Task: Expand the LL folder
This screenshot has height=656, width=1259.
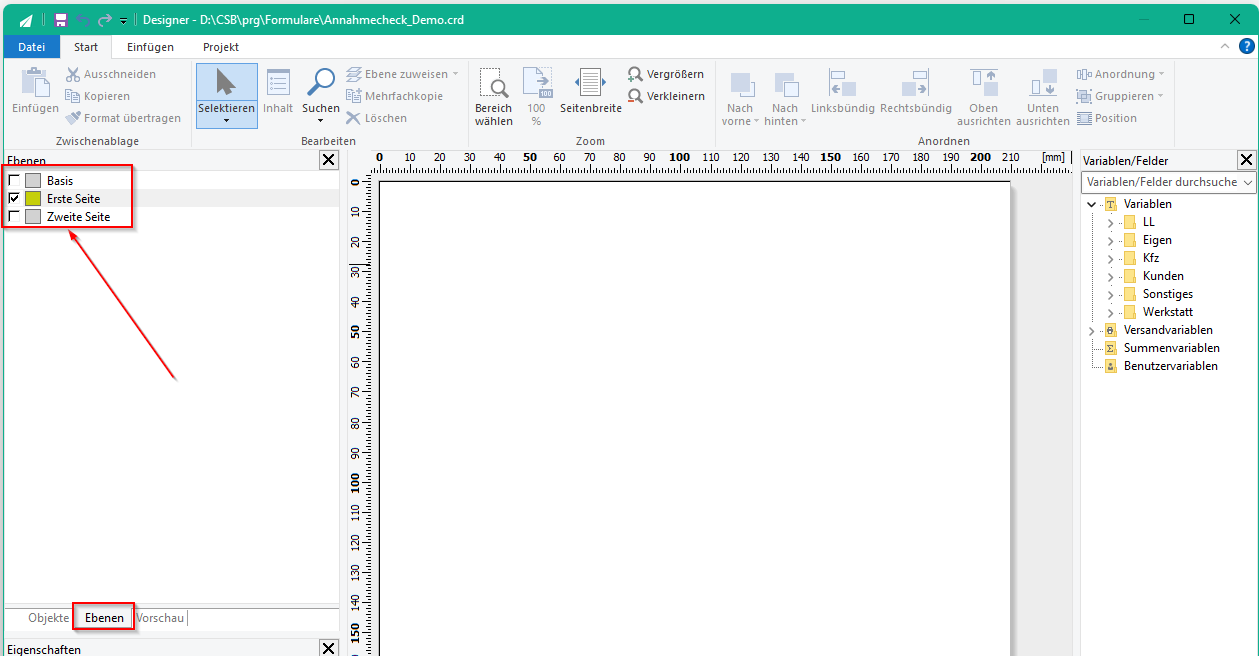Action: (x=1110, y=222)
